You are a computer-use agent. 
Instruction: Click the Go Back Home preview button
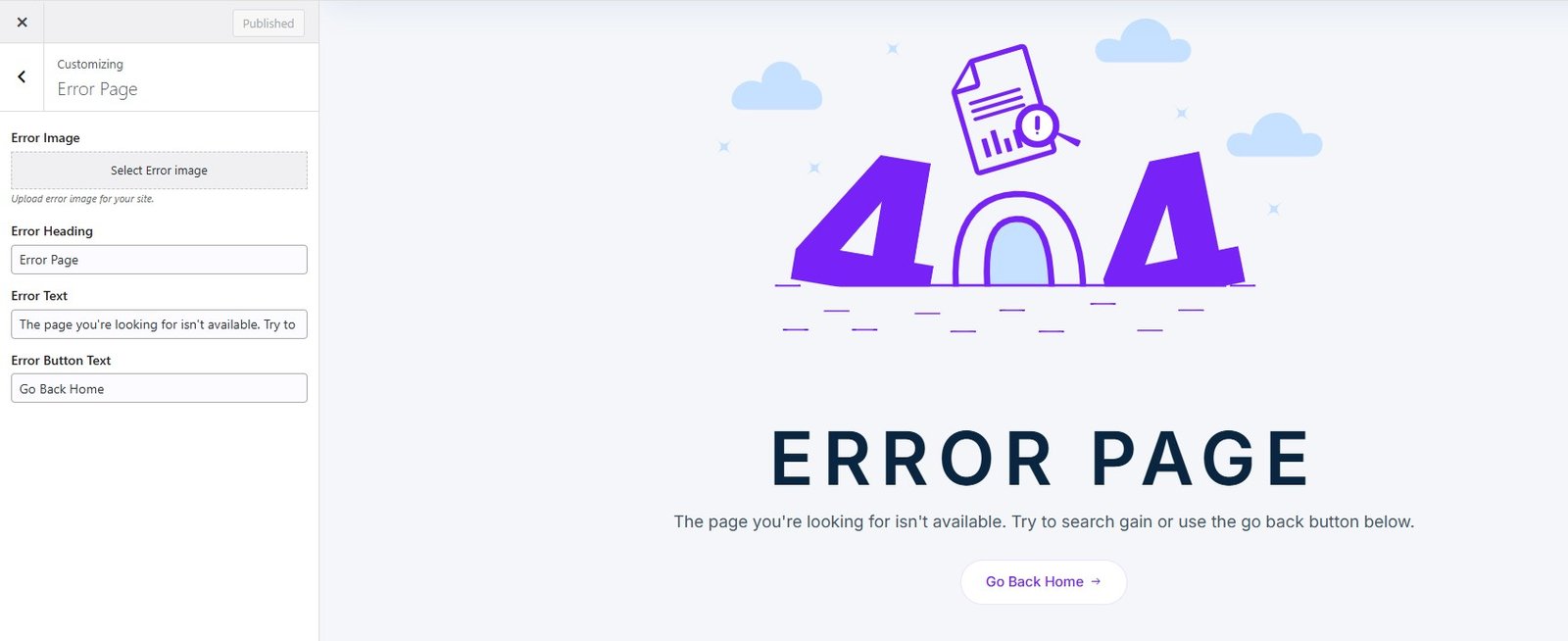[1044, 582]
